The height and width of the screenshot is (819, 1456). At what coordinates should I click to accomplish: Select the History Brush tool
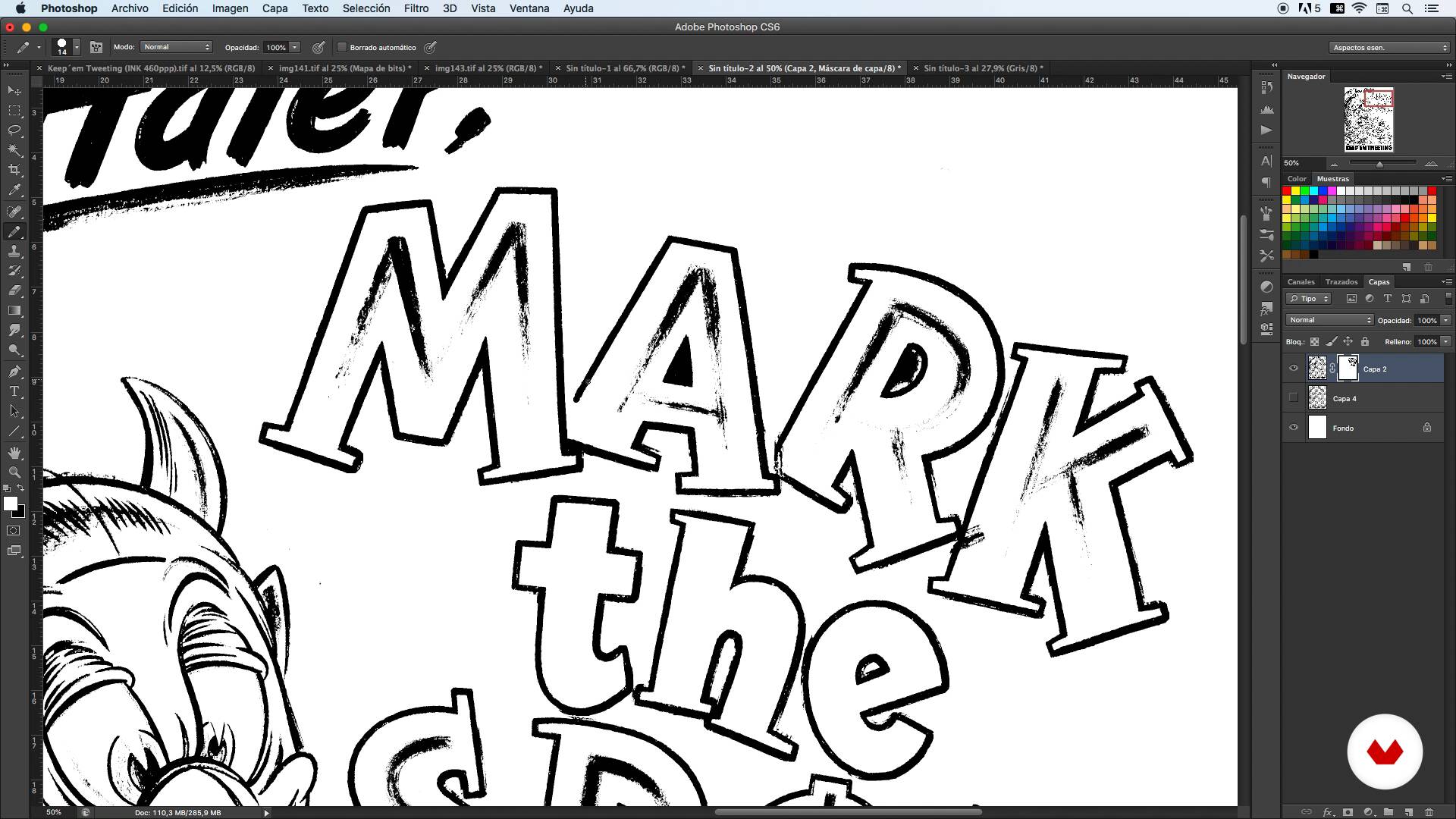pyautogui.click(x=14, y=271)
